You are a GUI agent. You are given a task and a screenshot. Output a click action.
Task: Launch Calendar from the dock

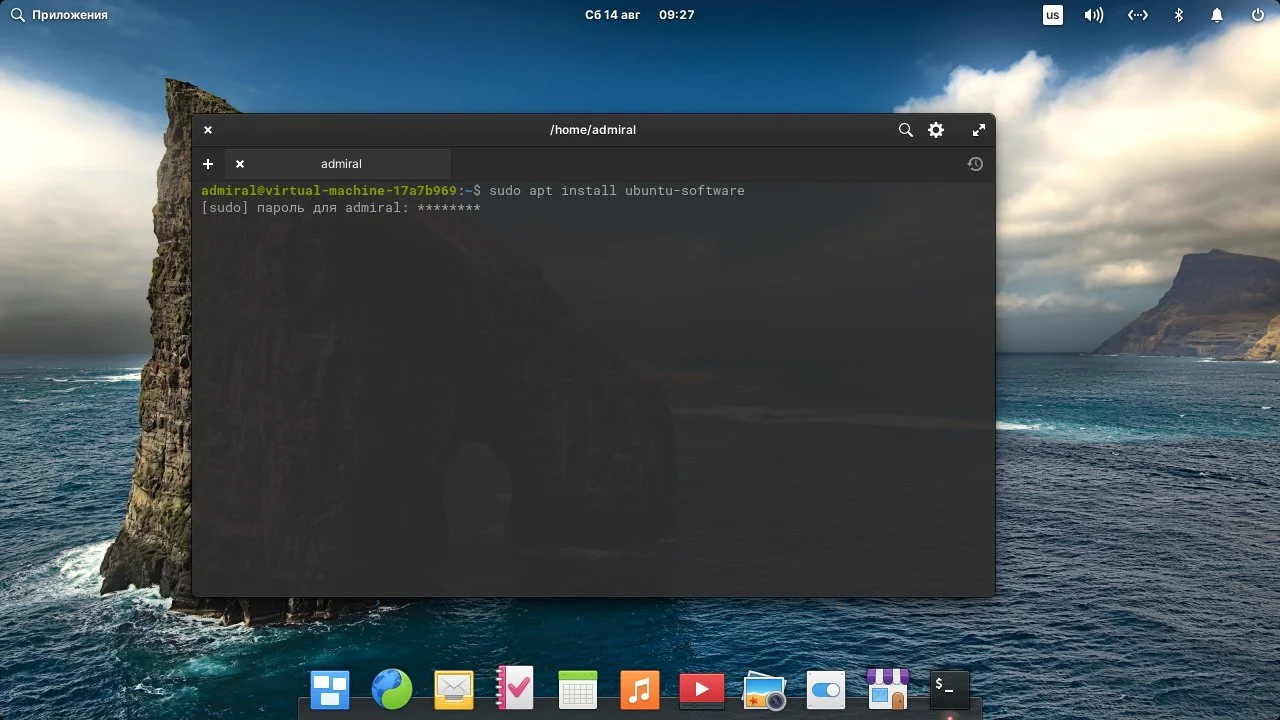[x=577, y=689]
